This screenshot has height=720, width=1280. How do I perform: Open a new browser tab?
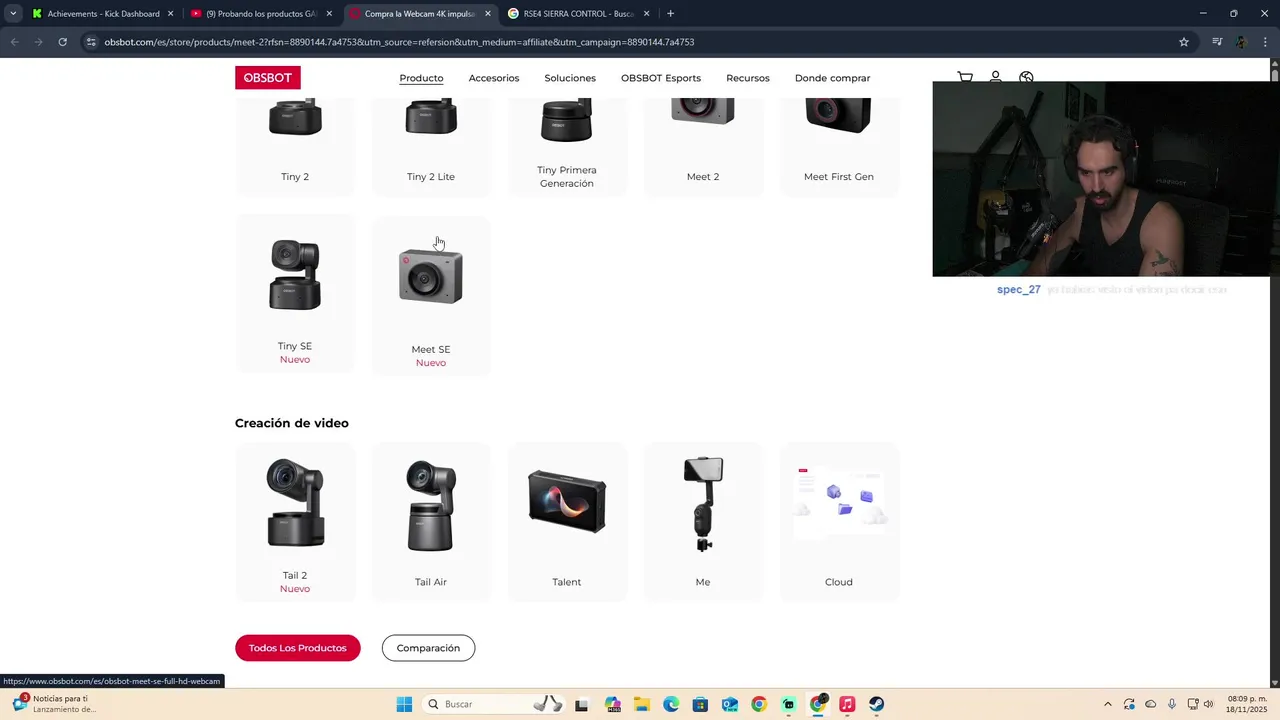pos(670,14)
